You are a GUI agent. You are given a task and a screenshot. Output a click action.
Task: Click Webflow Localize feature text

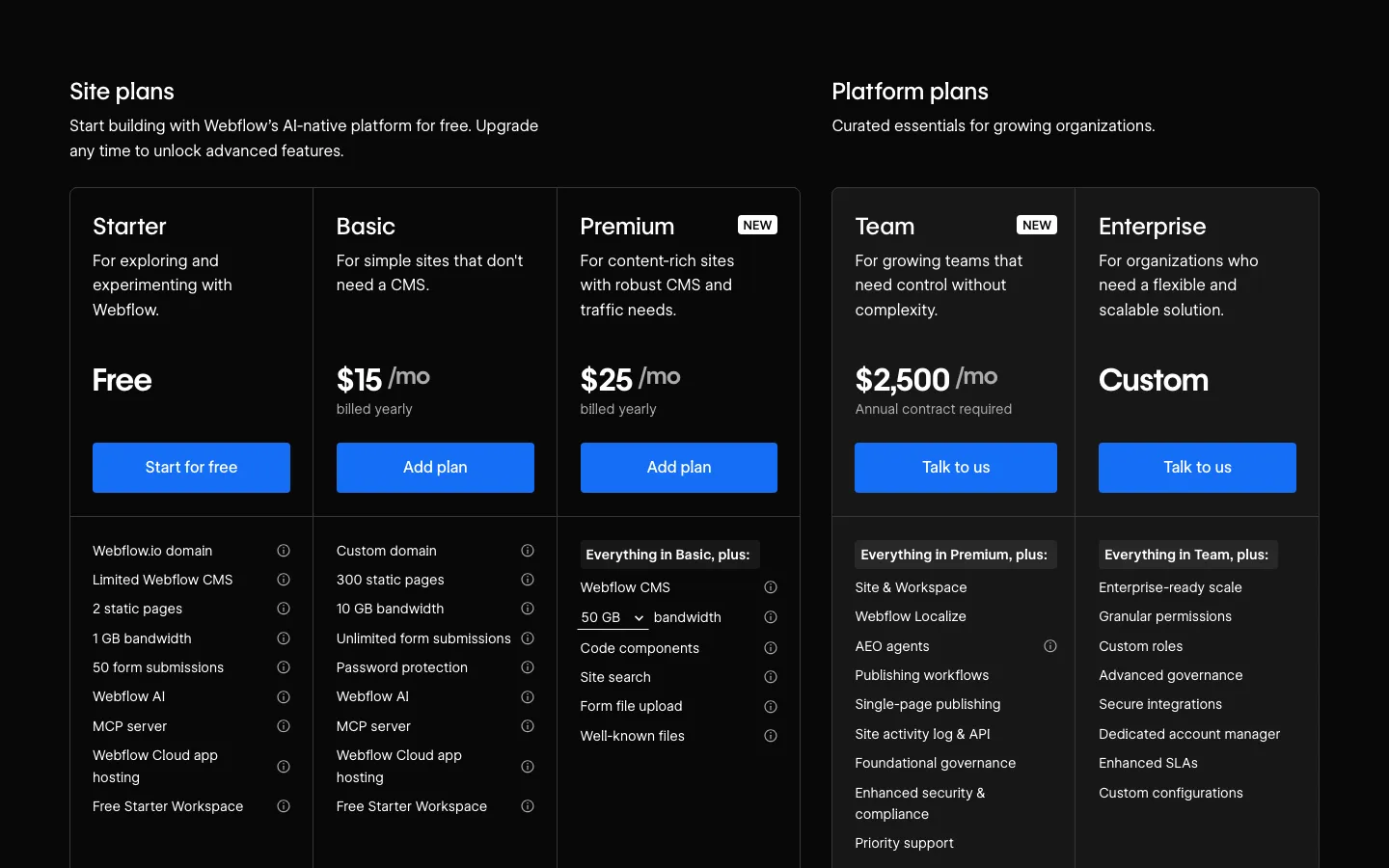point(911,616)
